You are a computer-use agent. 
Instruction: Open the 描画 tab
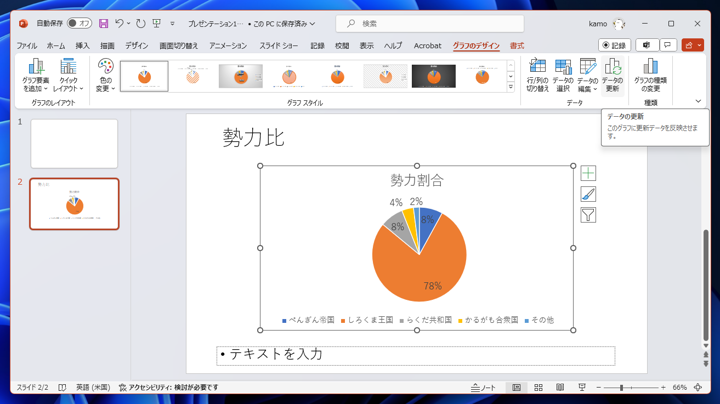[107, 45]
